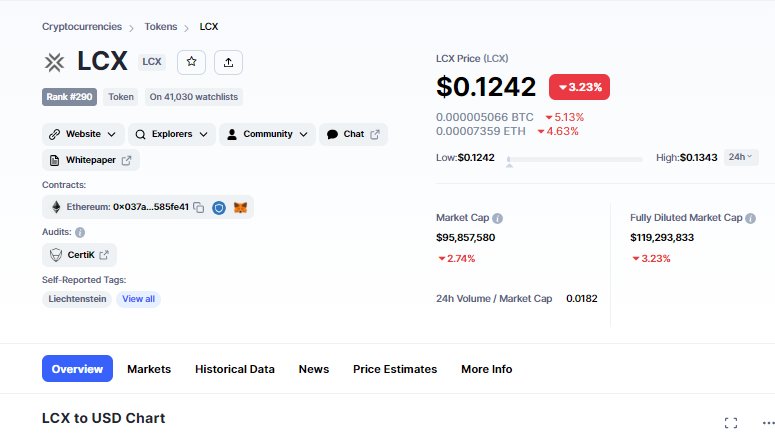Switch to the Markets tab

point(149,369)
